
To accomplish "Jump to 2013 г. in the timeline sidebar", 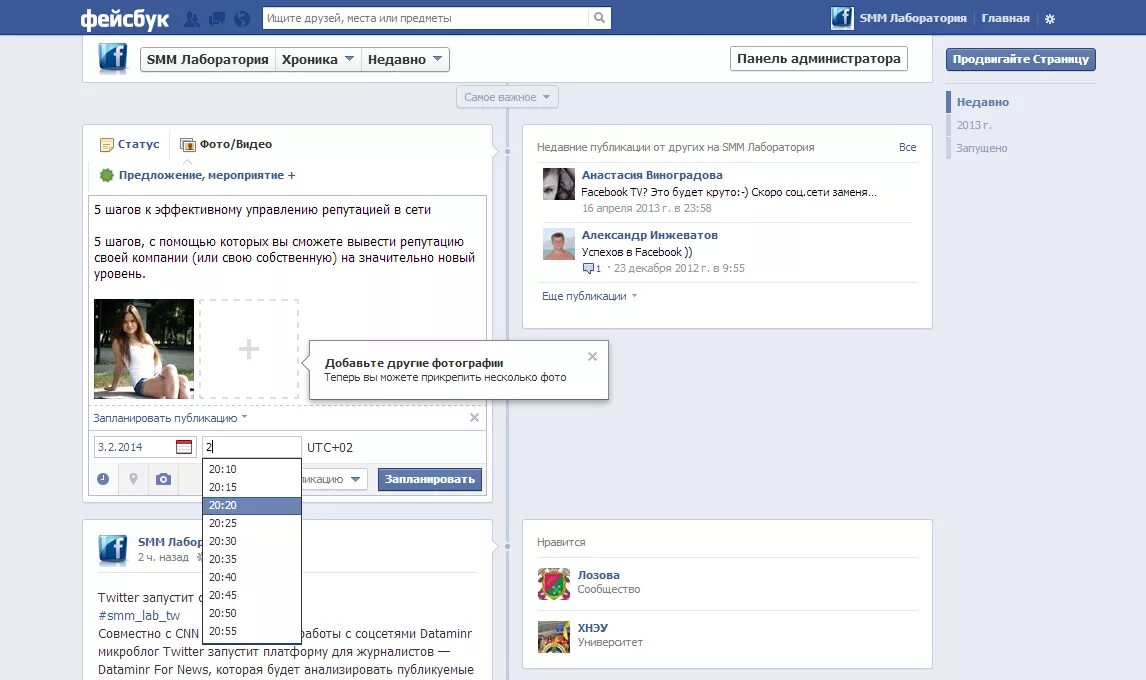I will click(x=974, y=125).
